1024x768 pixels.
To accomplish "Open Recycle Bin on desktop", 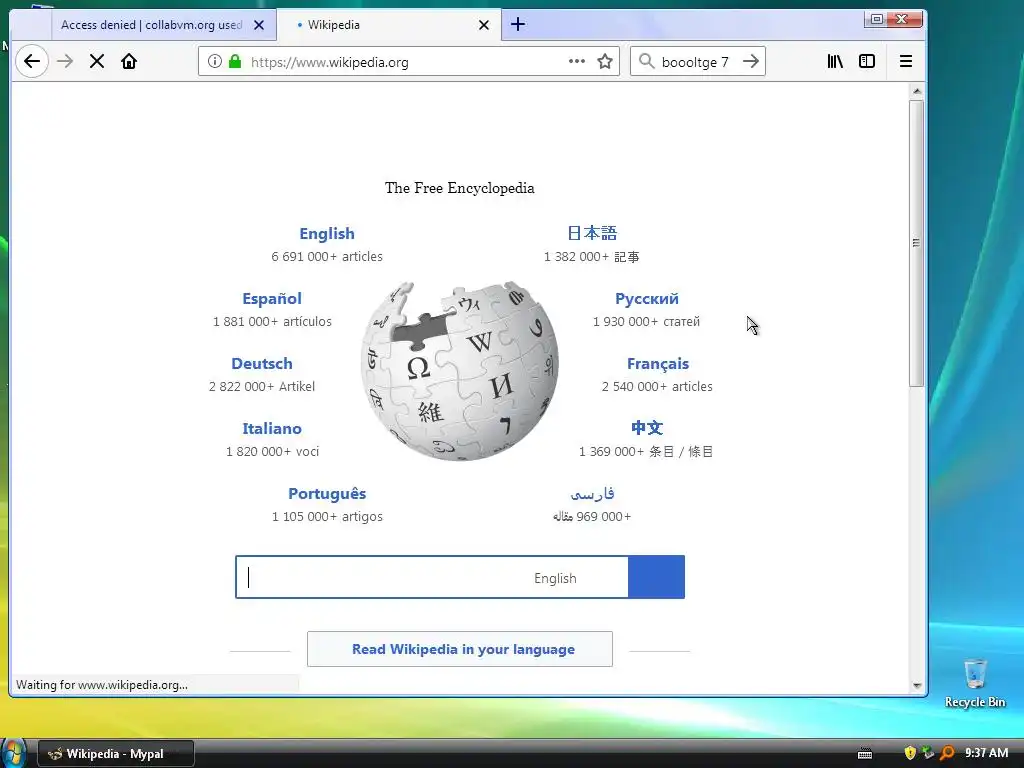I will tap(975, 683).
